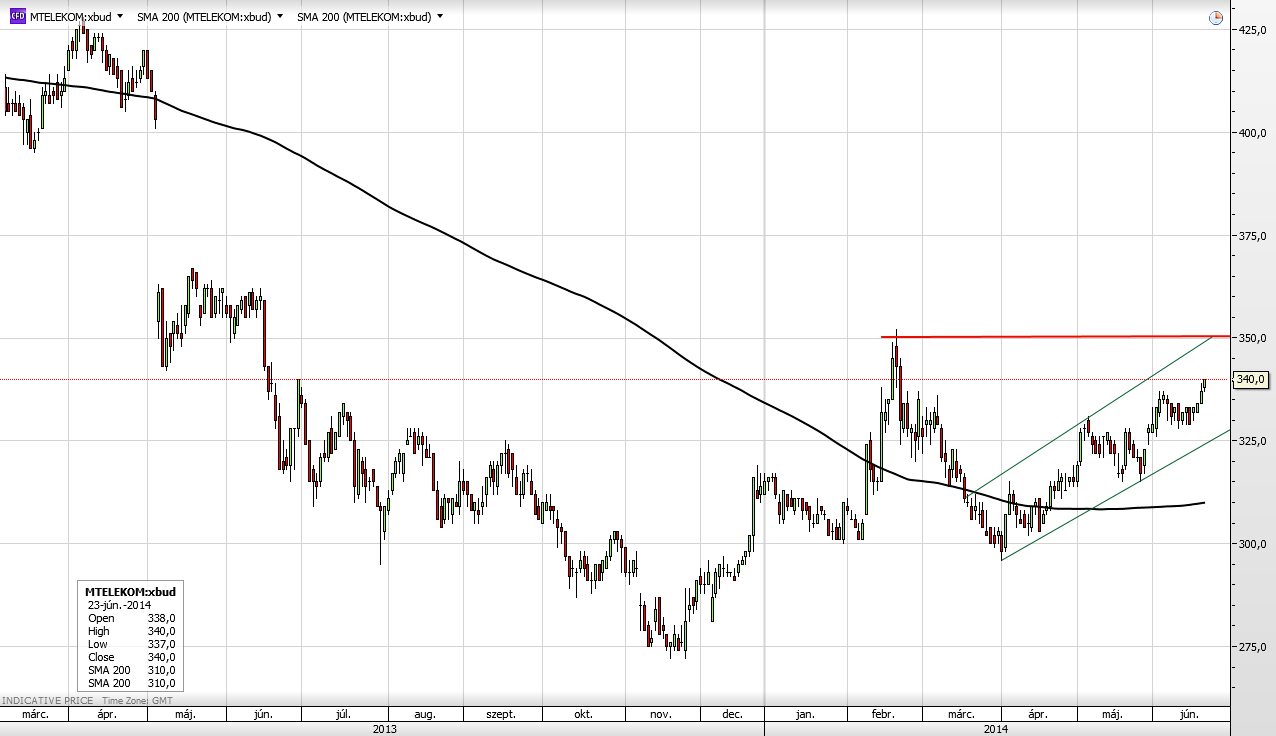Click the 425,0 price axis label
The height and width of the screenshot is (736, 1276).
[1252, 30]
